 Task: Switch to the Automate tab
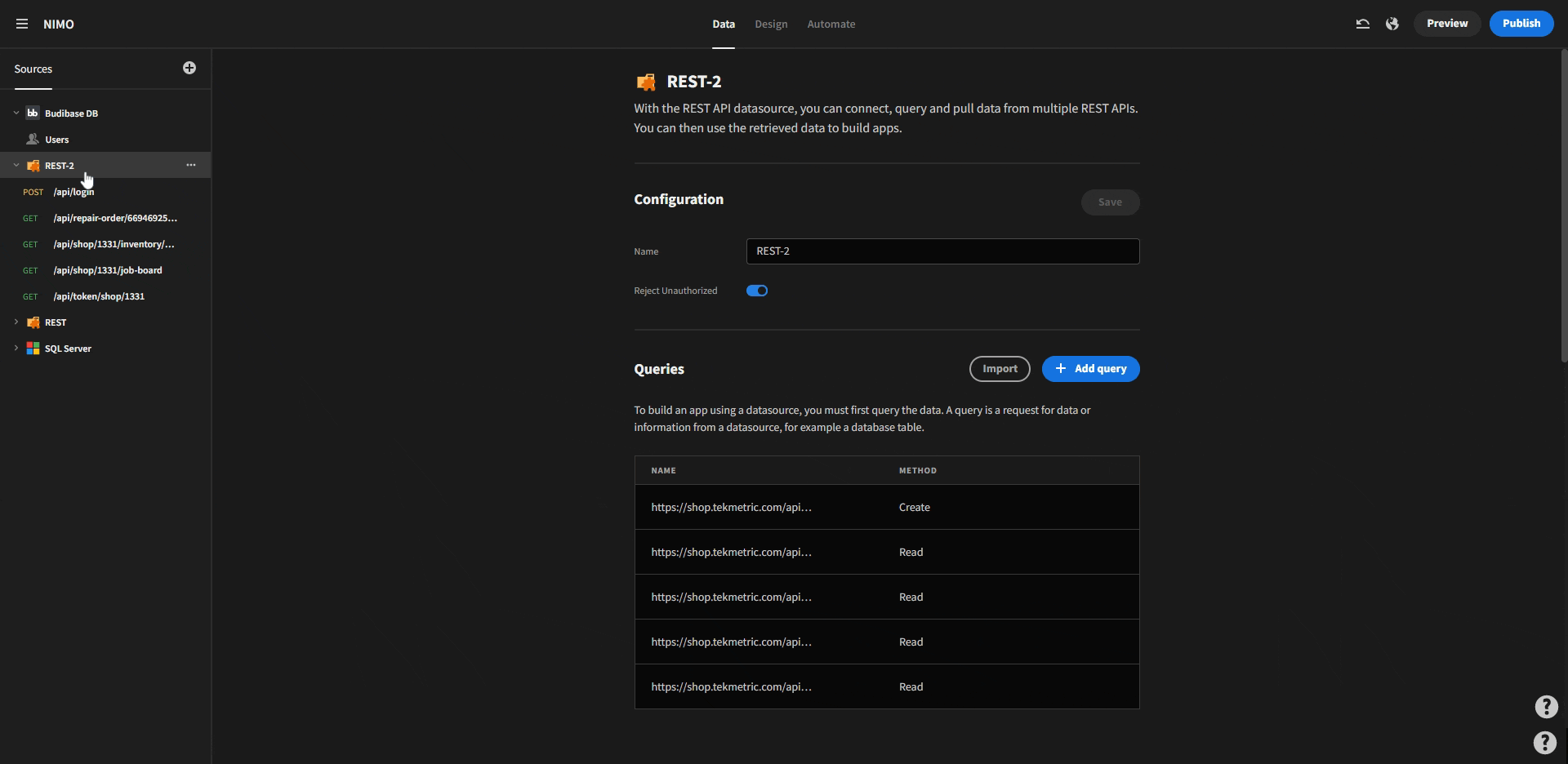pos(831,24)
